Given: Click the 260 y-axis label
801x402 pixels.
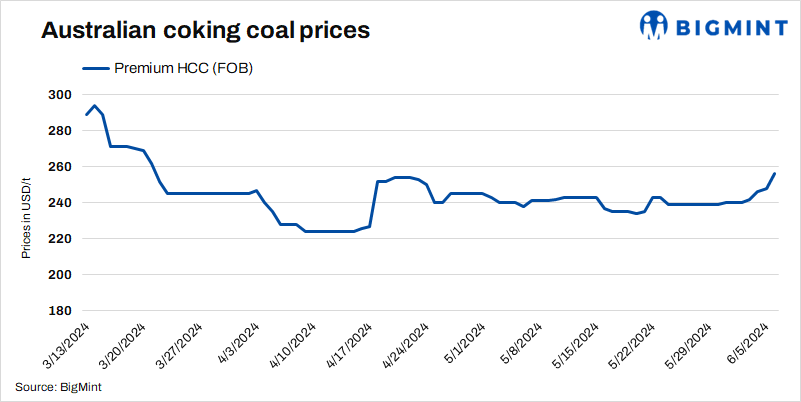Looking at the screenshot, I should (60, 167).
